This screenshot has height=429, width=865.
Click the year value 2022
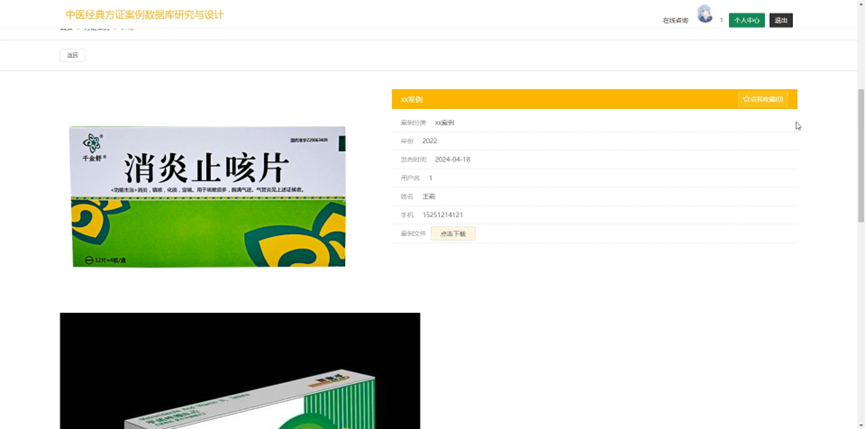tap(430, 141)
